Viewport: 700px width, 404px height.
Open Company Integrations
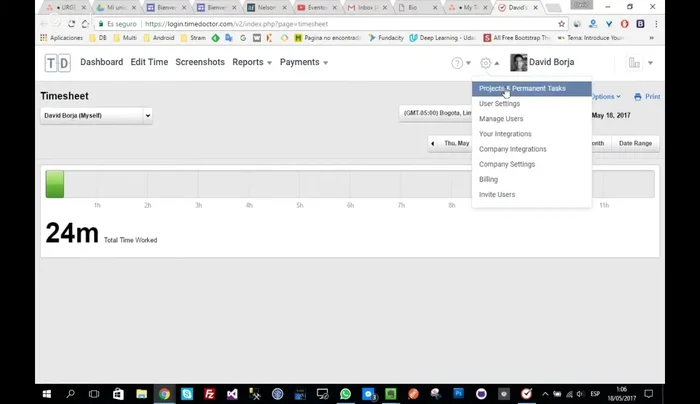[532, 149]
